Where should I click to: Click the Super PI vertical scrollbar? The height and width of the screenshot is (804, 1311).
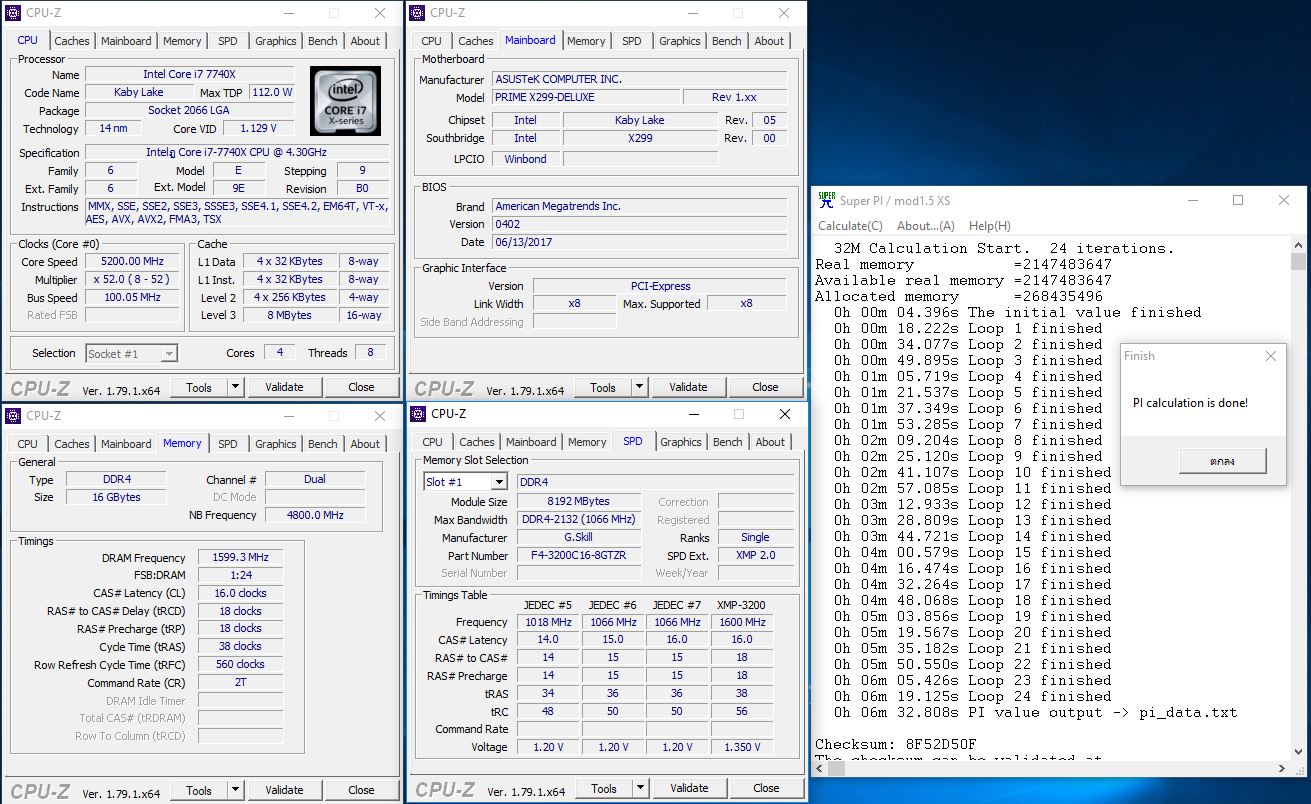coord(1299,500)
